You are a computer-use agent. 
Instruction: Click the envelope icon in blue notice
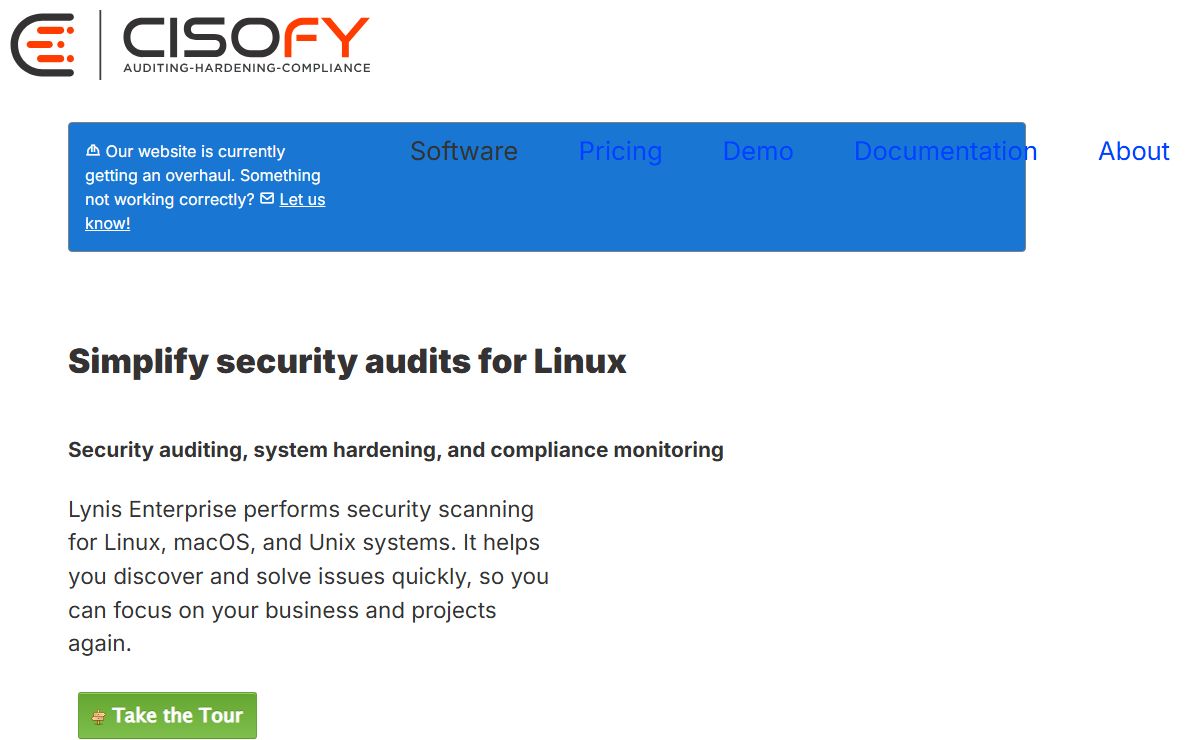click(x=267, y=199)
